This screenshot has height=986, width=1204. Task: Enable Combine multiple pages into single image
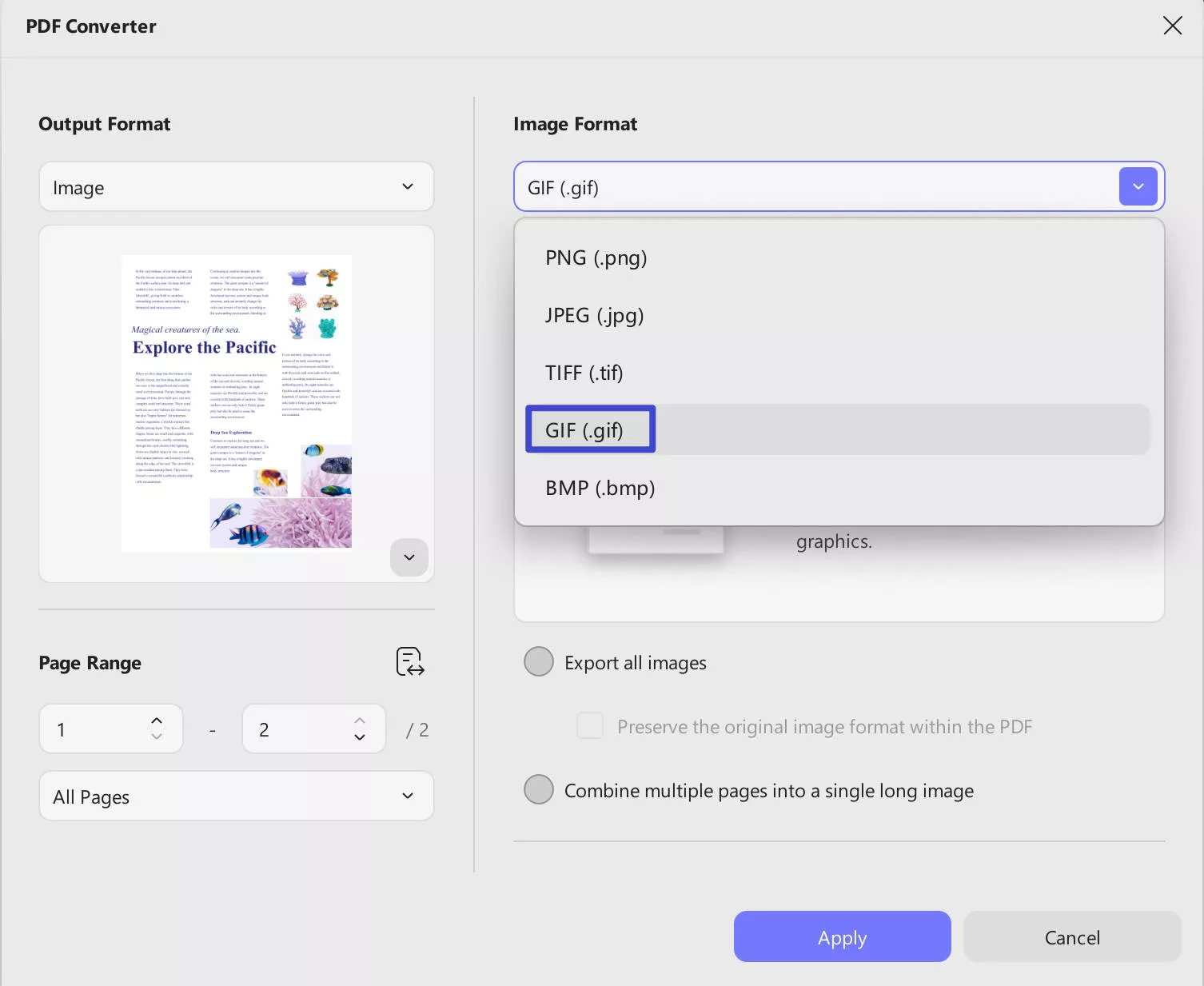click(539, 790)
